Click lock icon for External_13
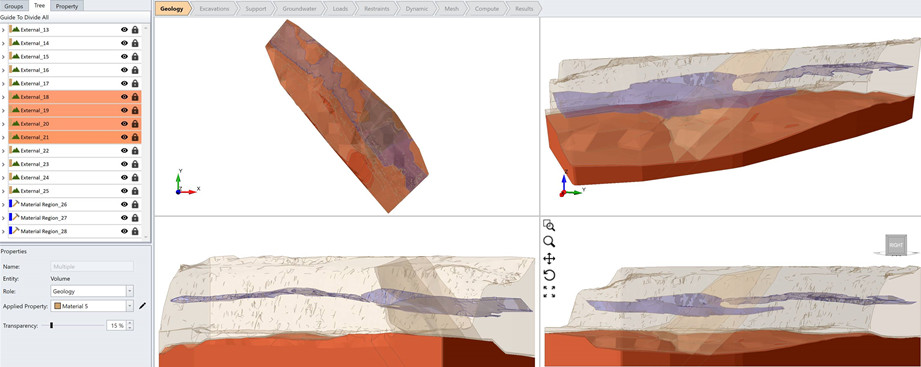 [x=135, y=30]
